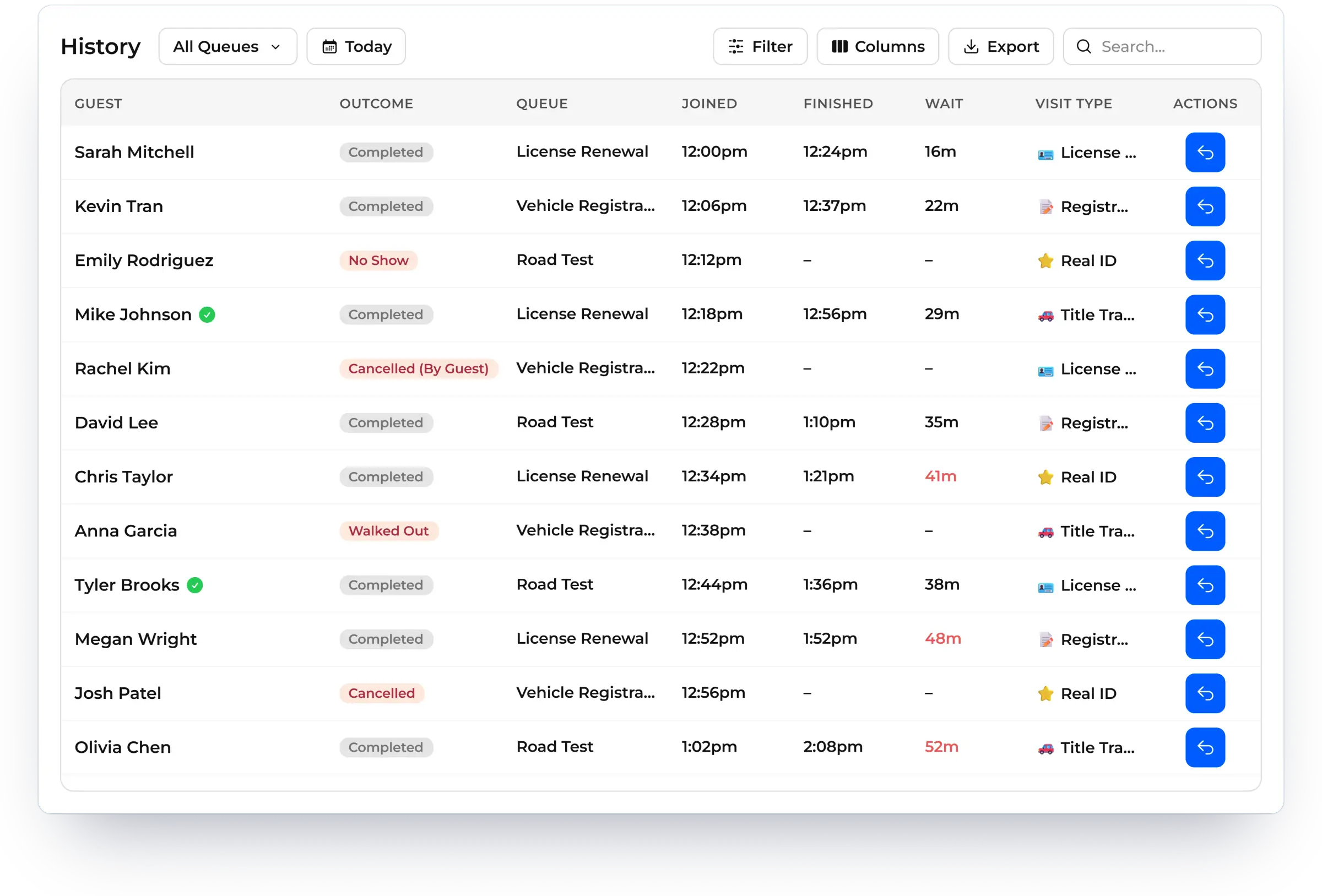Click the Walked Out outcome badge
The height and width of the screenshot is (896, 1322).
click(x=388, y=530)
